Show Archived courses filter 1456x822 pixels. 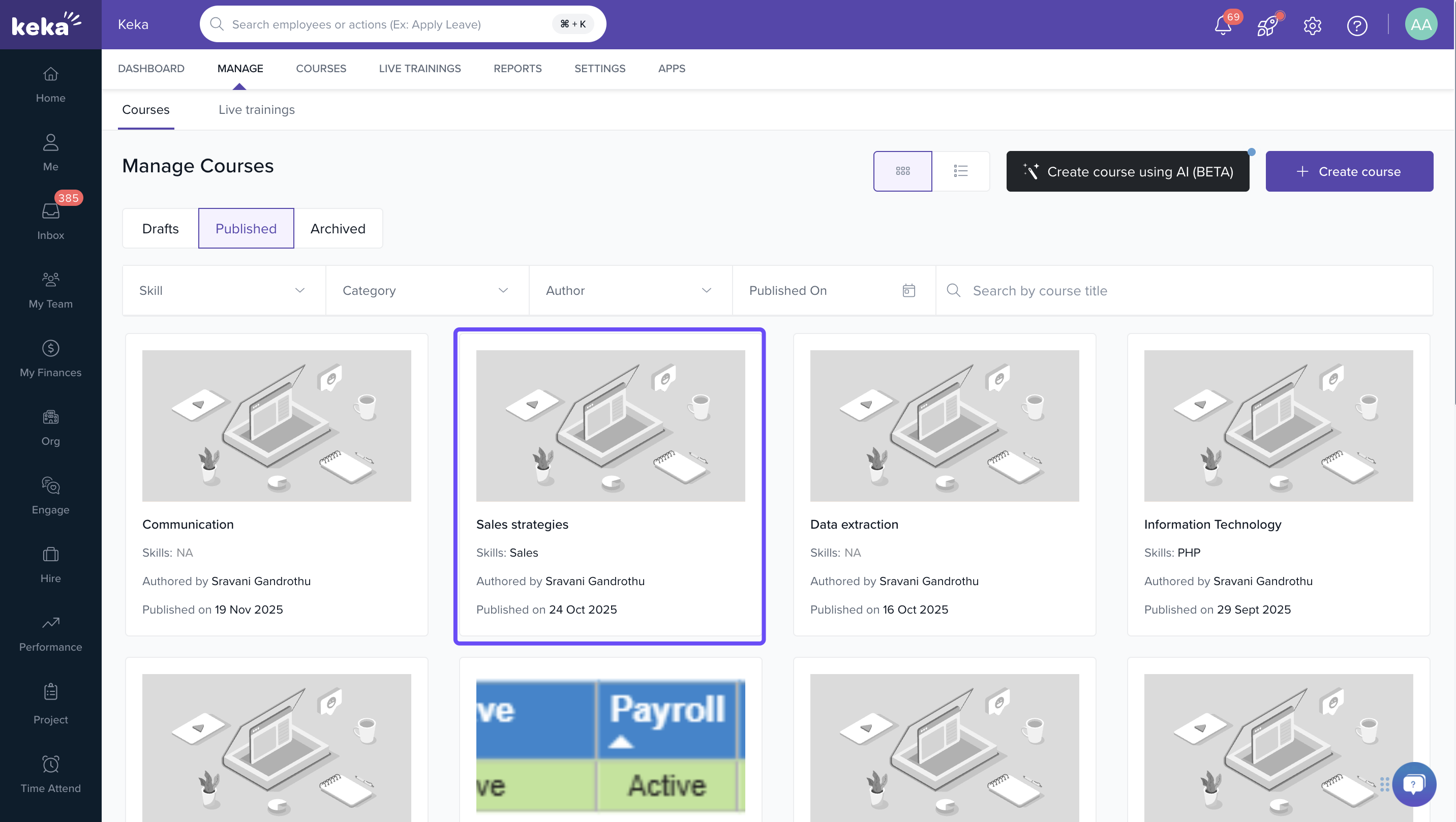coord(338,228)
